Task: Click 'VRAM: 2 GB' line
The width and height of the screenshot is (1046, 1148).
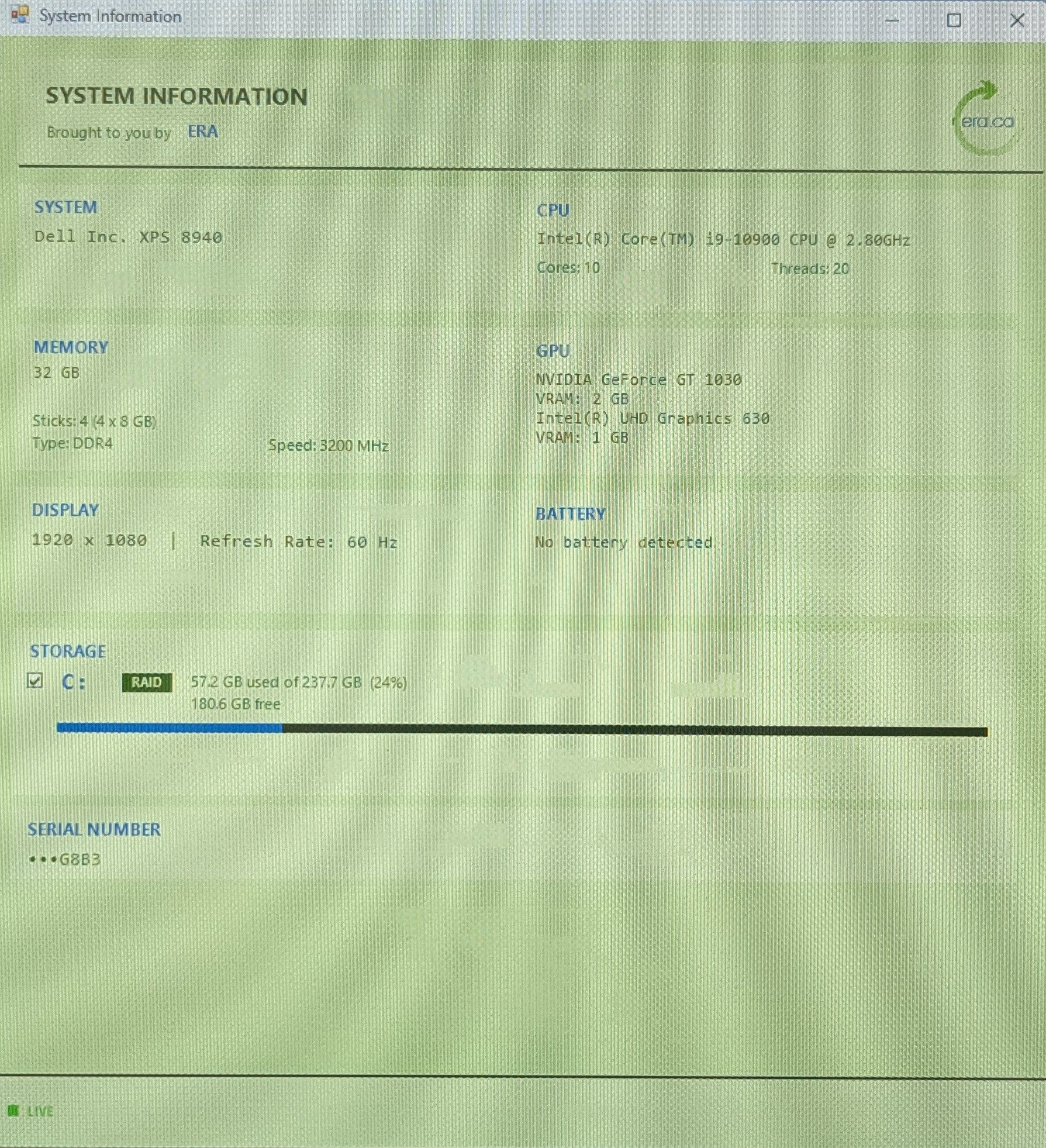Action: click(x=582, y=399)
